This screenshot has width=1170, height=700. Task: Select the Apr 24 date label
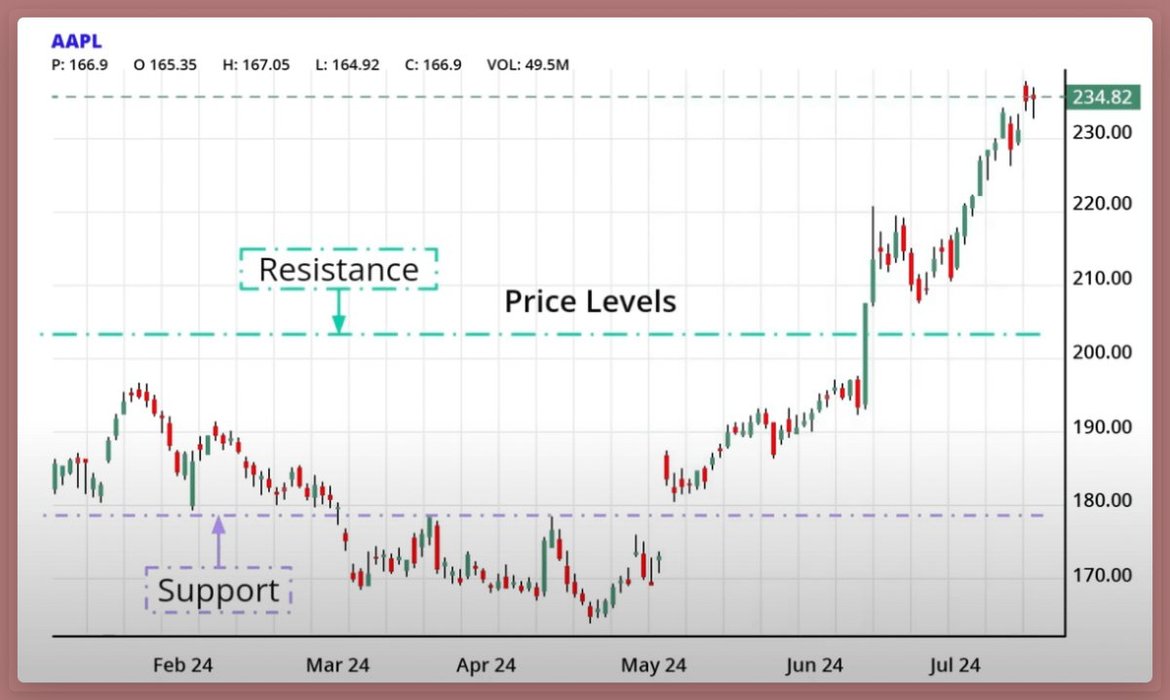click(x=486, y=665)
